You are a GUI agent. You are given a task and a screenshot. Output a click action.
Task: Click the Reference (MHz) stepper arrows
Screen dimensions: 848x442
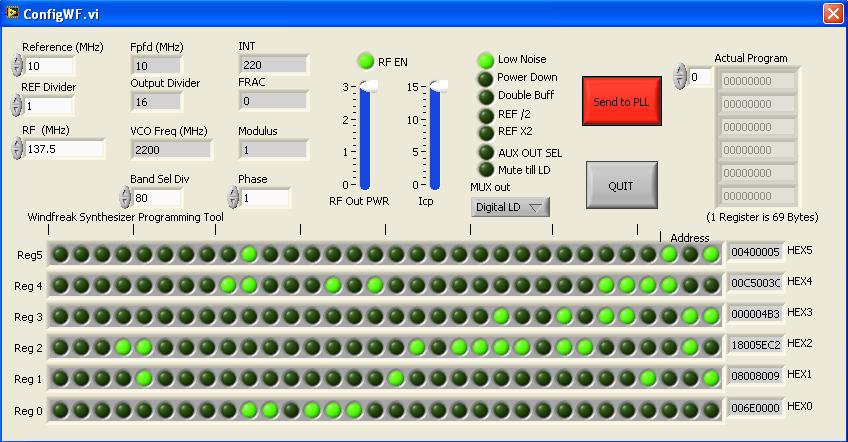point(17,66)
